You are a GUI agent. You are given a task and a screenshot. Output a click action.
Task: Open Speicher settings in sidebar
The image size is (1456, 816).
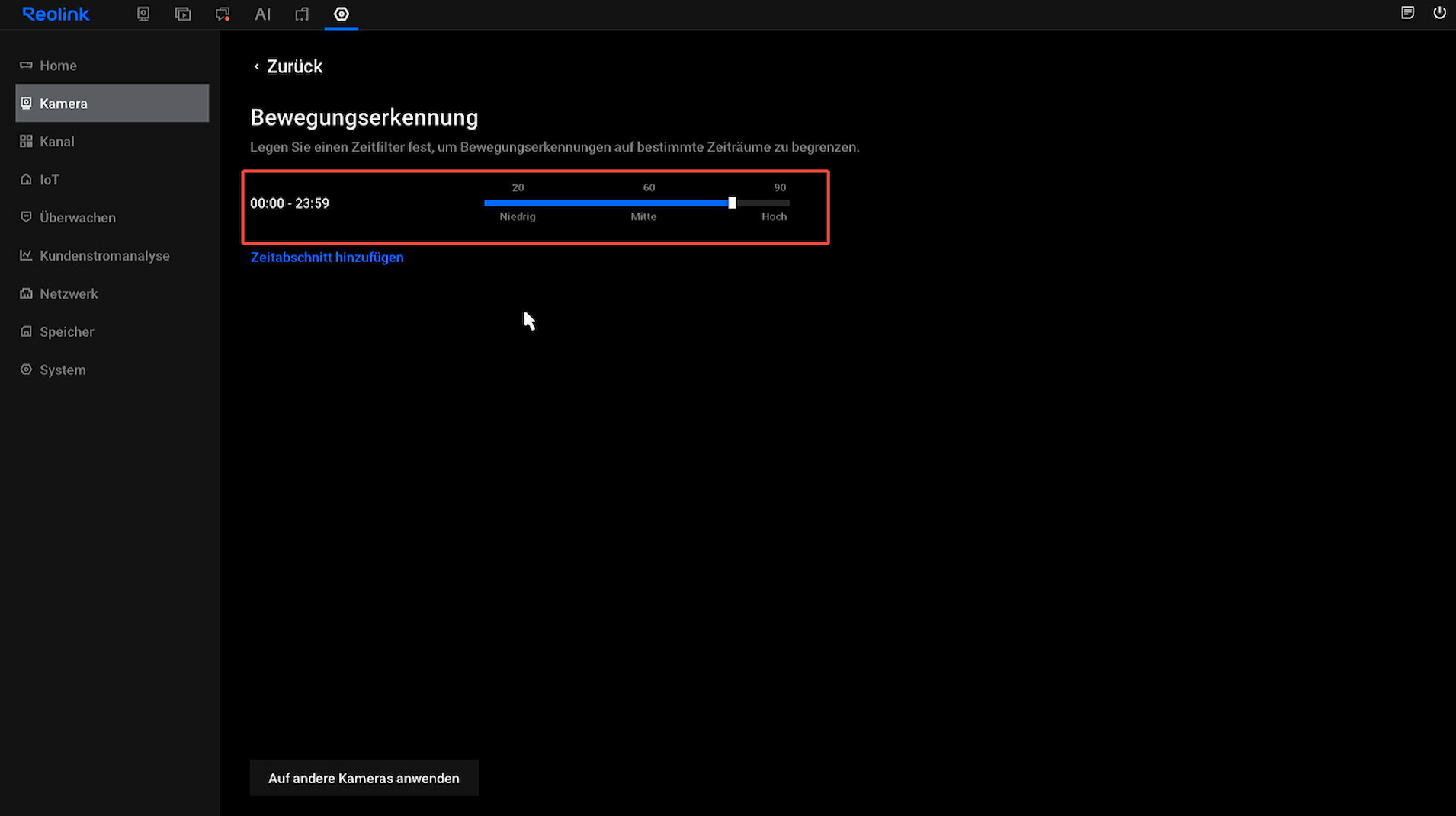112,332
